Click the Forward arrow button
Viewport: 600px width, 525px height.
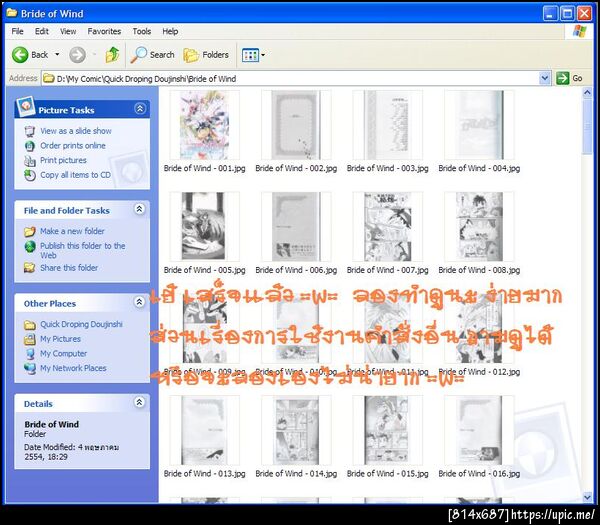[x=77, y=55]
